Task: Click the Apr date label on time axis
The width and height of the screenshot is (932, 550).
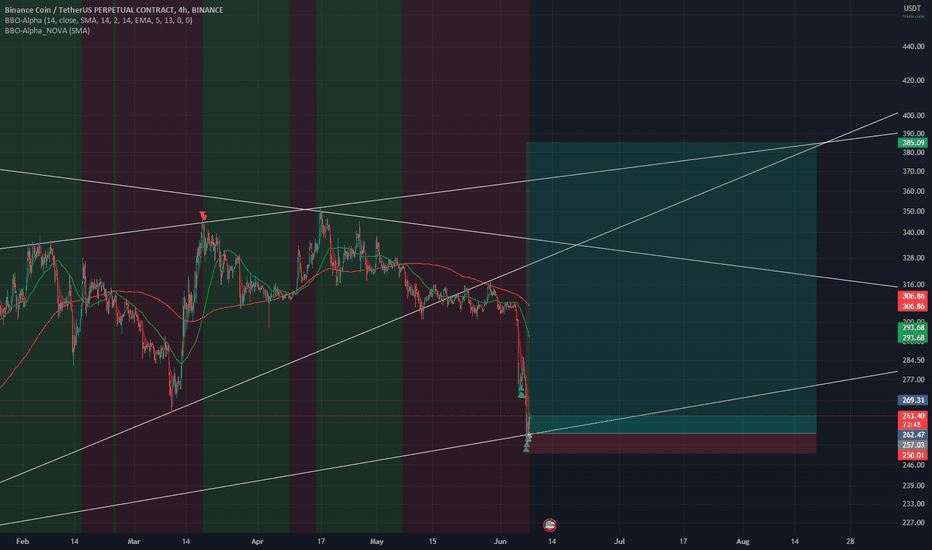Action: pos(257,541)
